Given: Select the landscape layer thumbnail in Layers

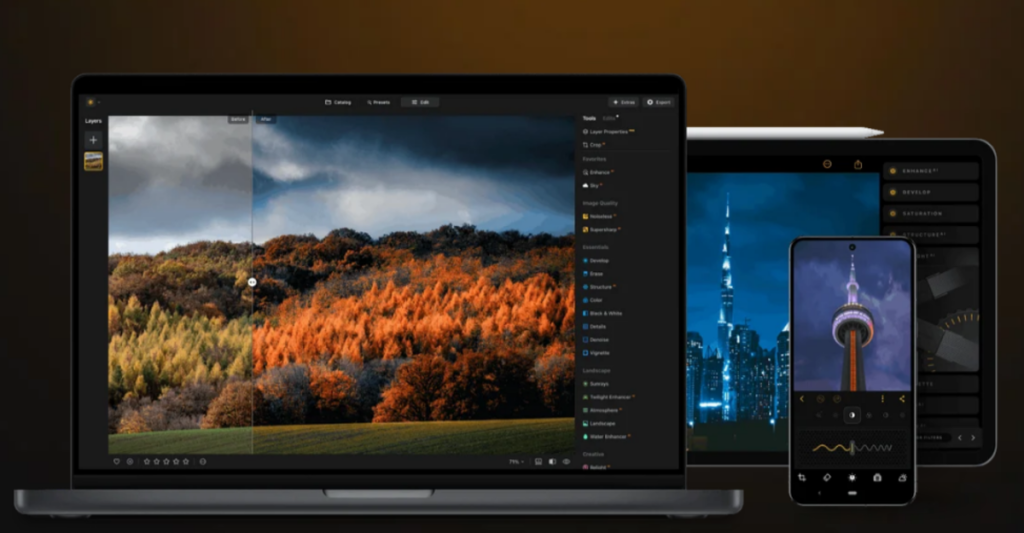Looking at the screenshot, I should point(93,161).
